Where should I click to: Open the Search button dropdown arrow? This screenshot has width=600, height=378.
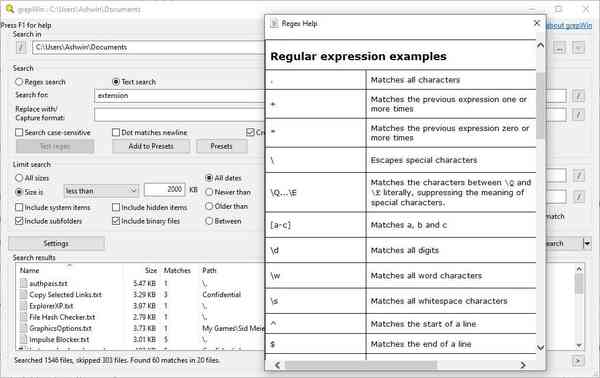587,243
